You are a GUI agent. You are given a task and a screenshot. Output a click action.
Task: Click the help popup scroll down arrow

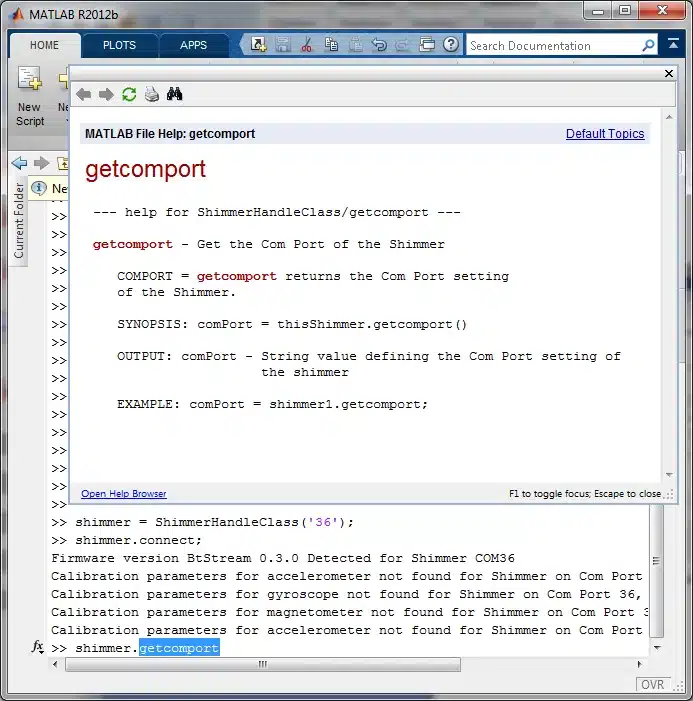click(669, 474)
